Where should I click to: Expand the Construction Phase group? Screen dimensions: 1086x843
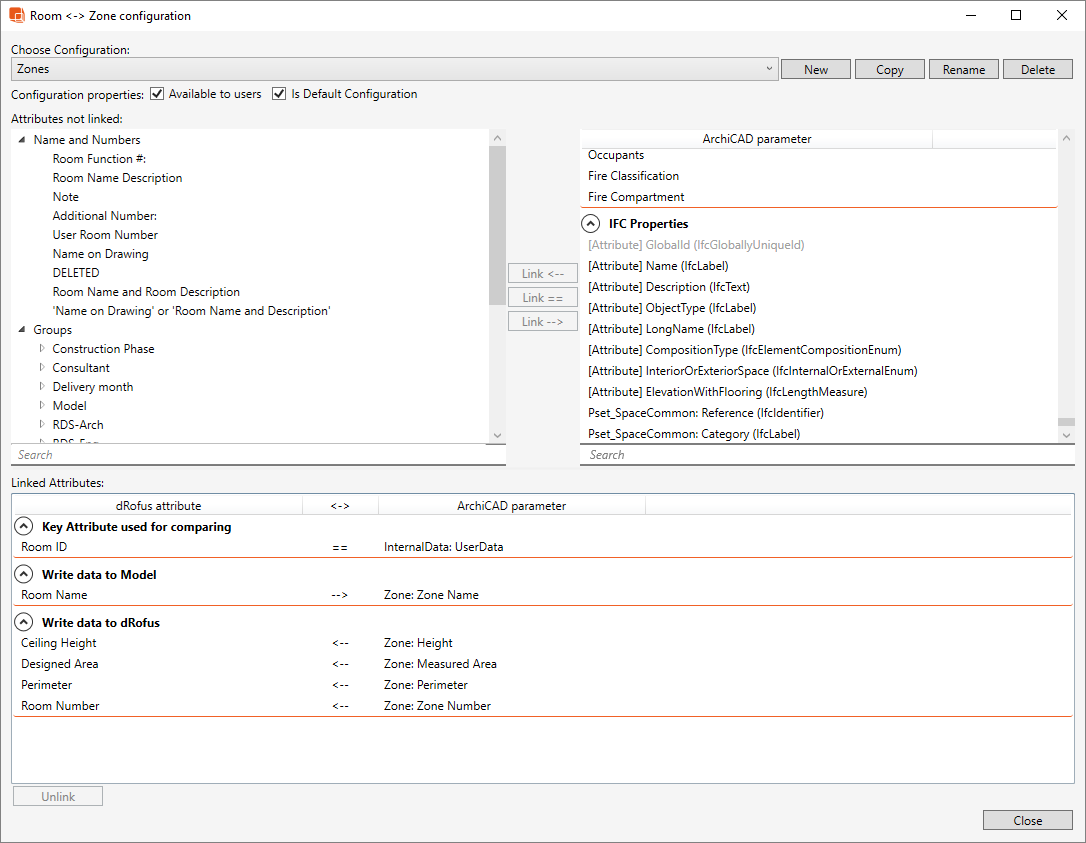click(40, 348)
